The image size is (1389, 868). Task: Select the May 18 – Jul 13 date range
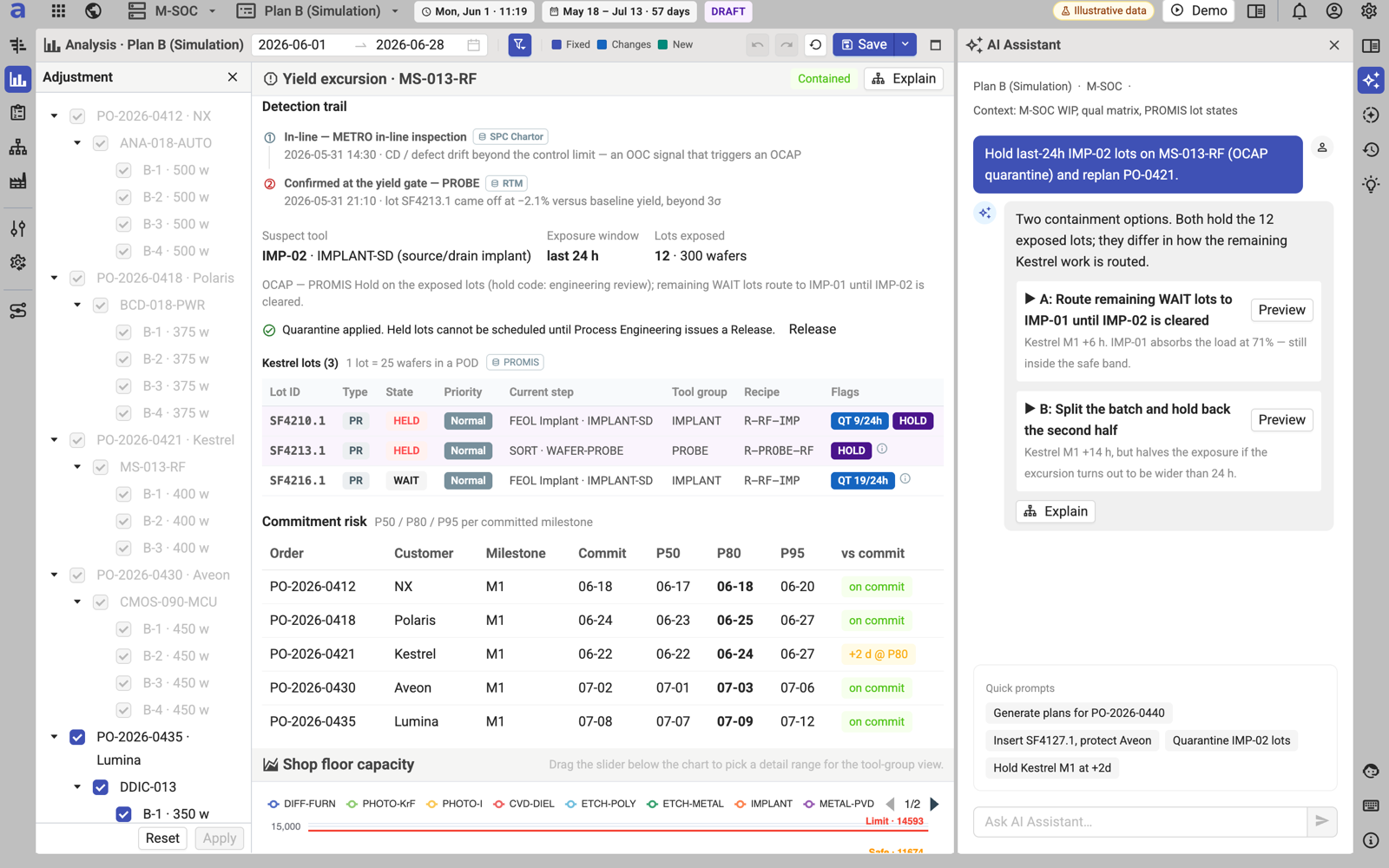click(620, 11)
